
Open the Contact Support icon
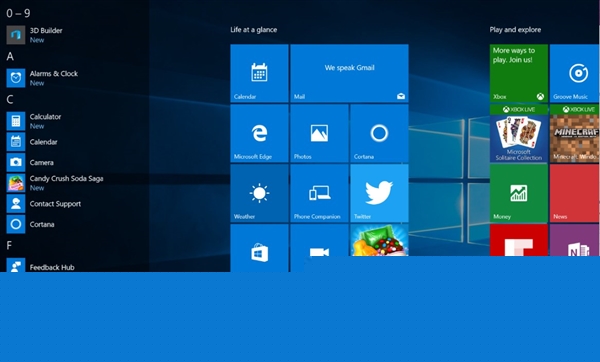[16, 204]
